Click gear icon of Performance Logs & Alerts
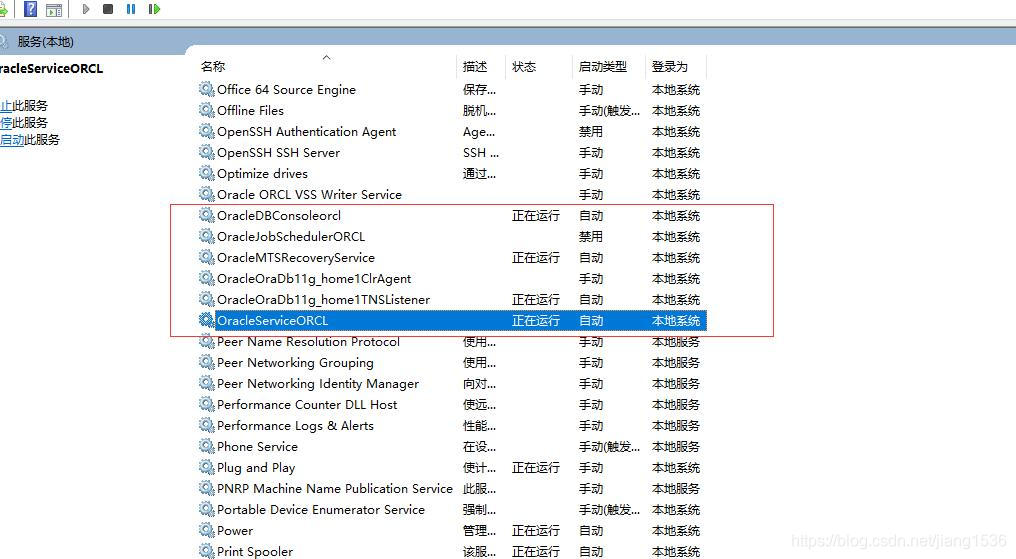Viewport: 1016px width, 559px height. [207, 425]
